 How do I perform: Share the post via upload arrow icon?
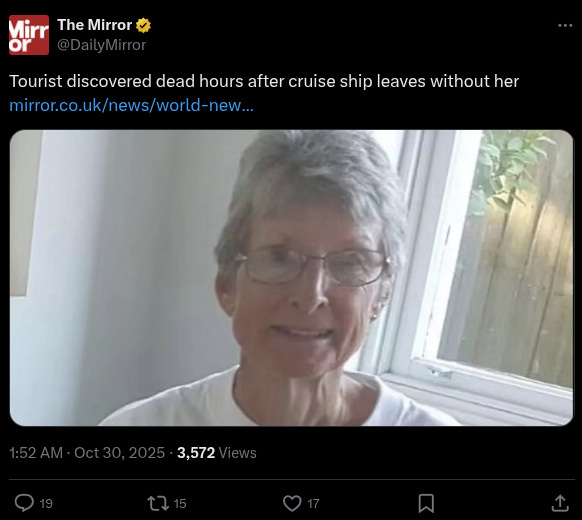coord(560,503)
